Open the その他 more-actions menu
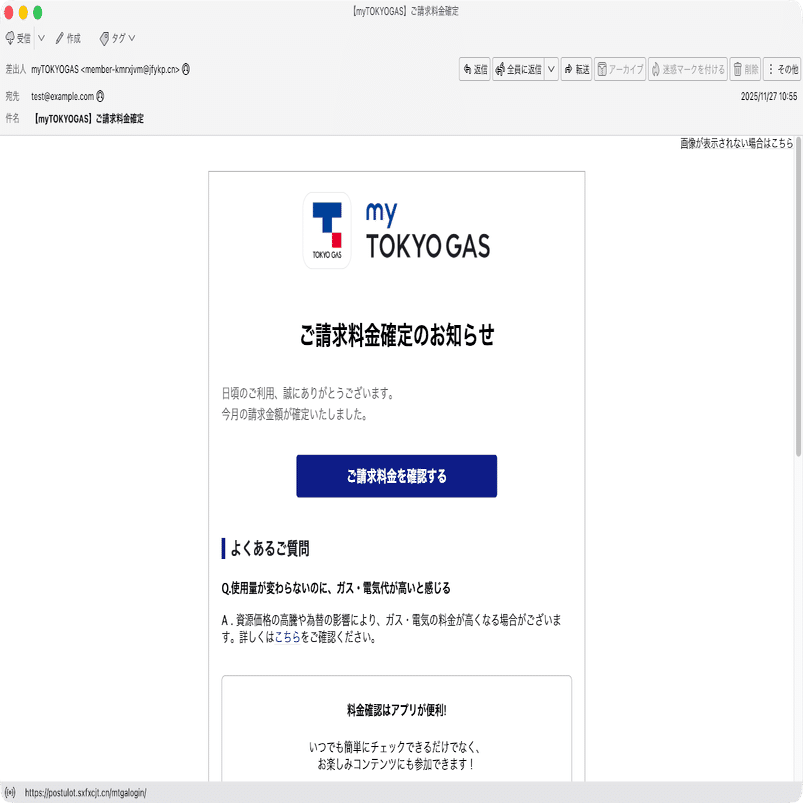The height and width of the screenshot is (803, 803). tap(780, 69)
